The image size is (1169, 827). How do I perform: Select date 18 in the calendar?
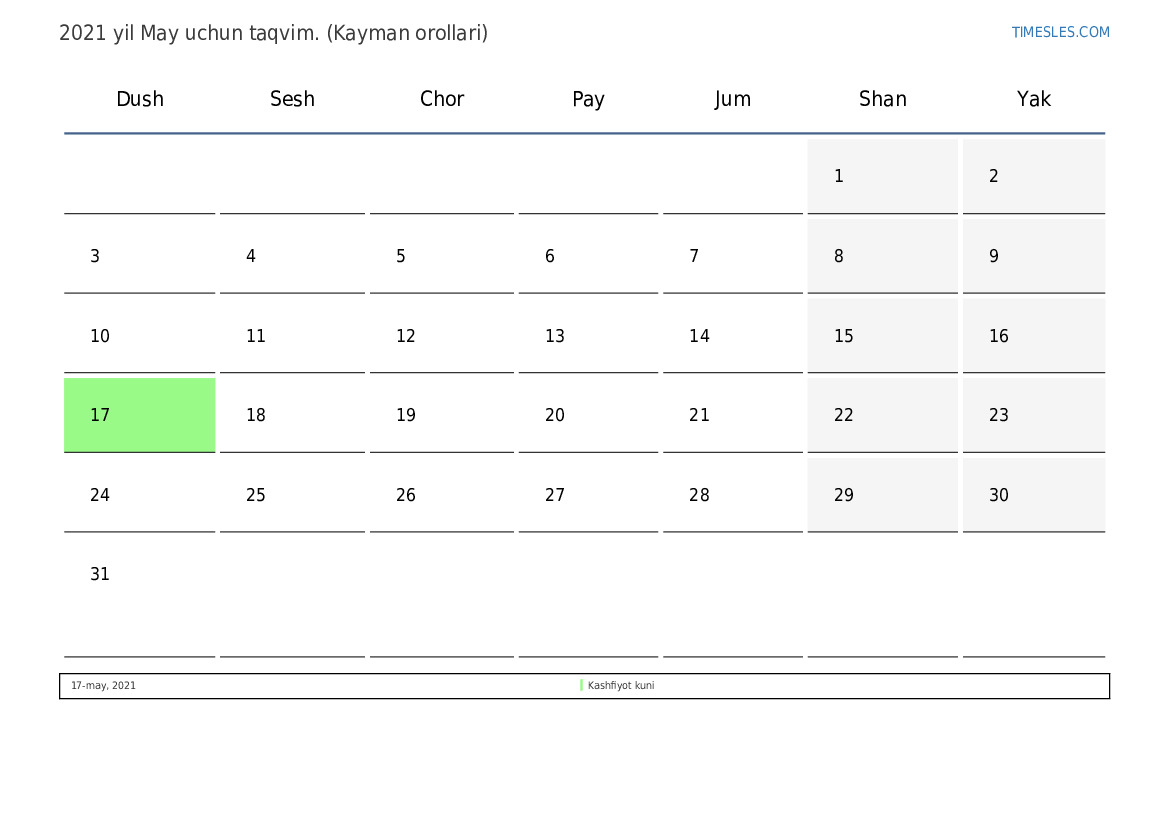[x=292, y=415]
